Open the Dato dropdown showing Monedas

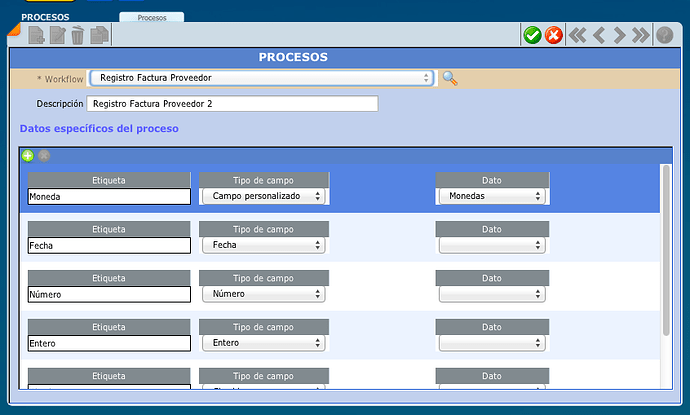click(x=492, y=196)
